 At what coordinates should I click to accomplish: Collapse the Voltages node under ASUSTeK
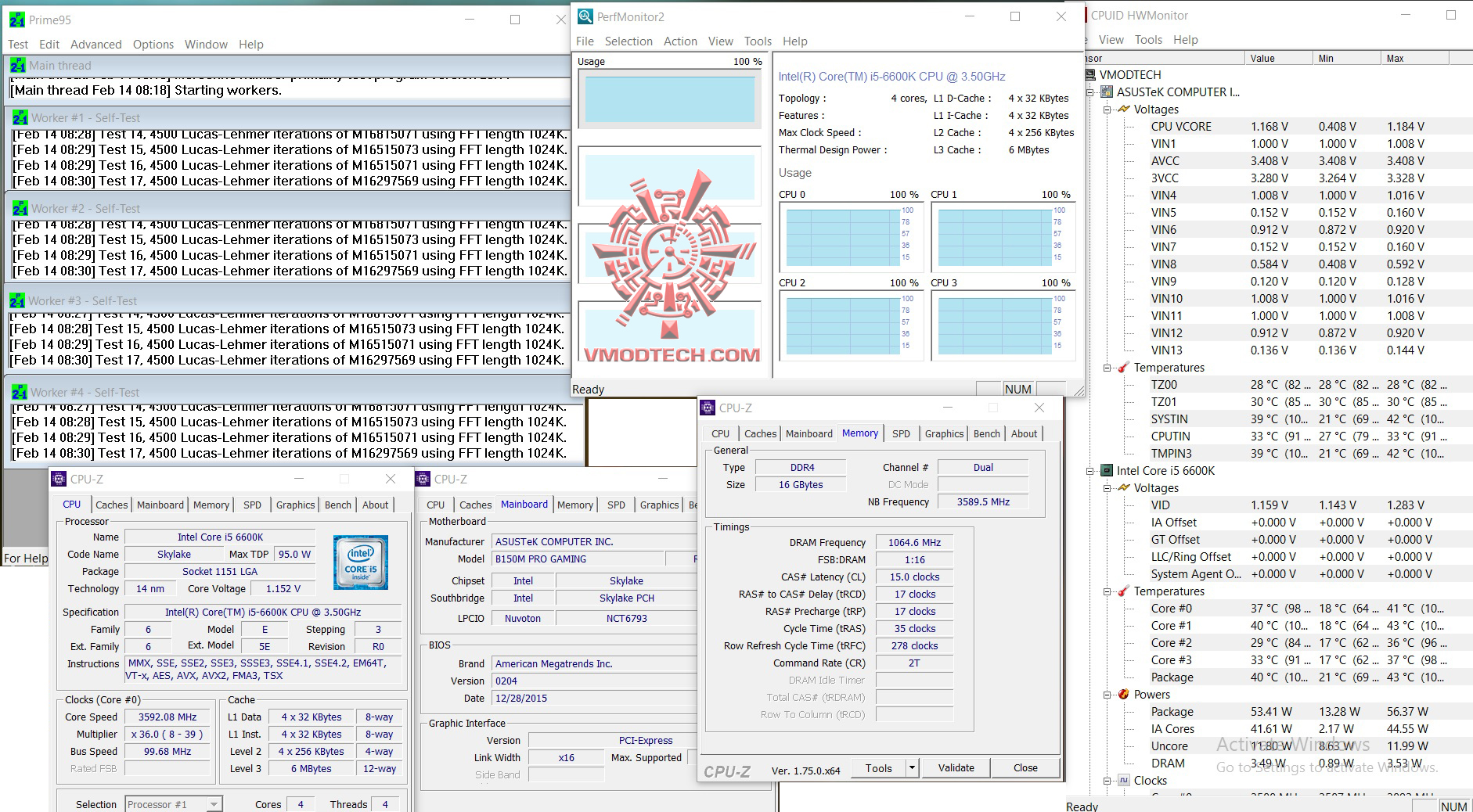tap(1107, 110)
